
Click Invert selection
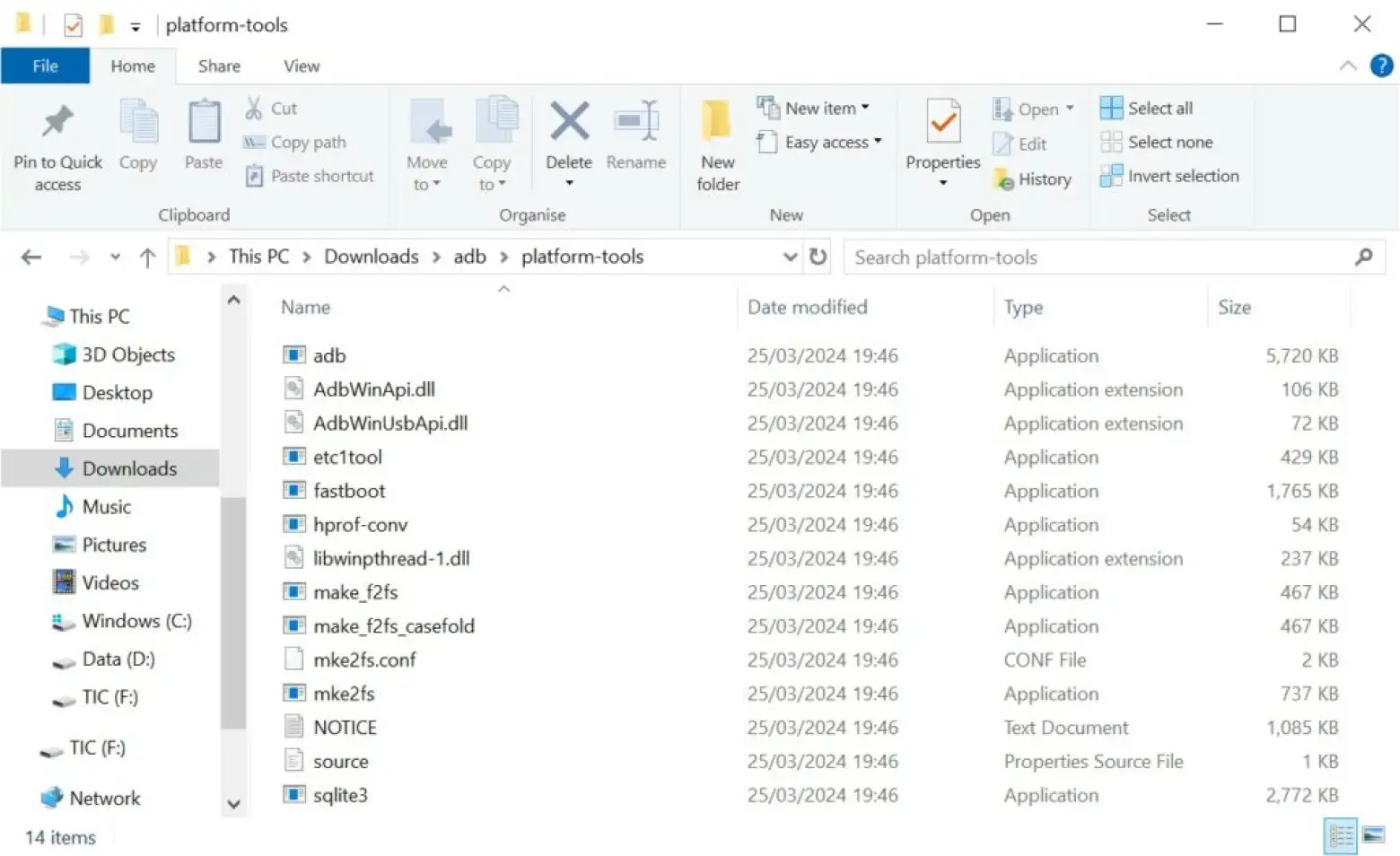1169,176
